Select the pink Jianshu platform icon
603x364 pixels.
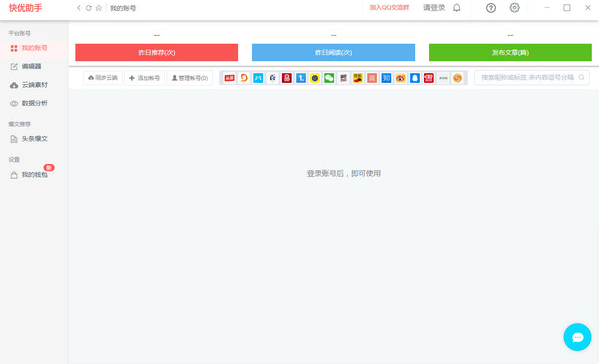click(x=372, y=78)
